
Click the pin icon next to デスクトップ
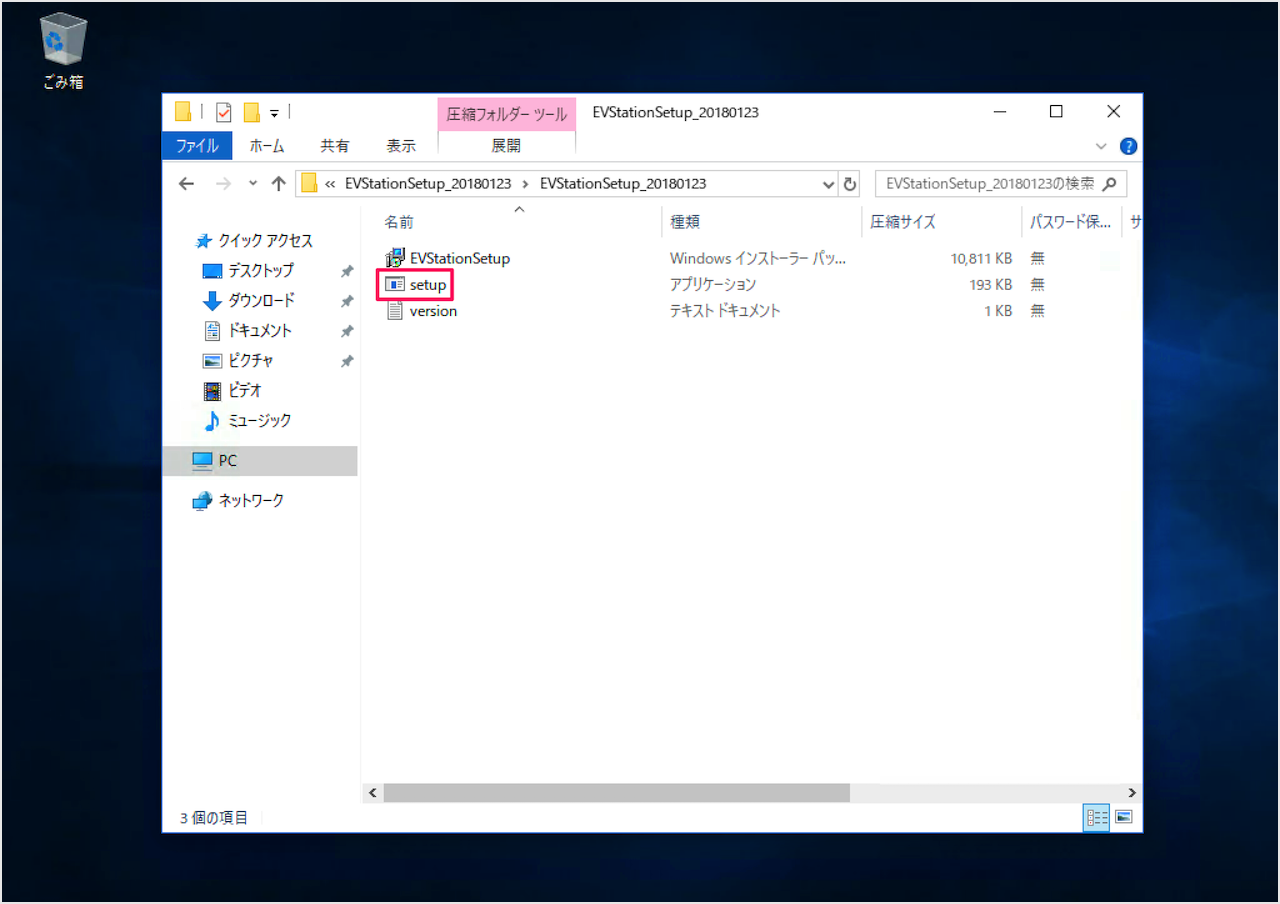[x=347, y=271]
